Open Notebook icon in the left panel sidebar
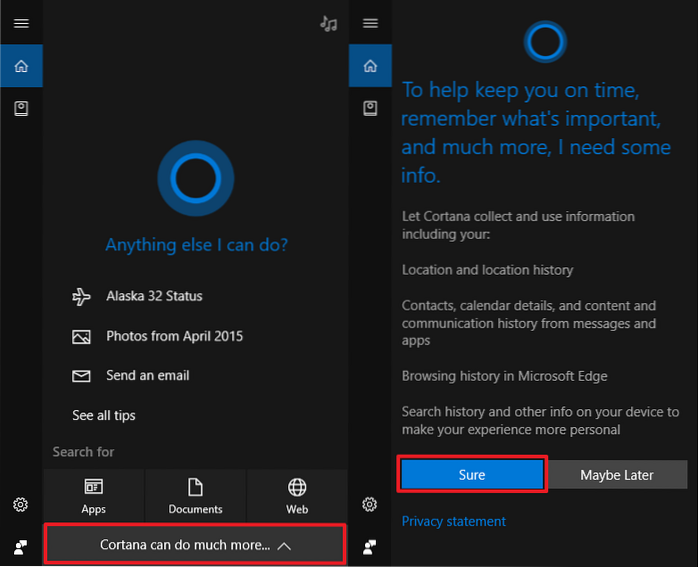Image resolution: width=698 pixels, height=567 pixels. (21, 108)
